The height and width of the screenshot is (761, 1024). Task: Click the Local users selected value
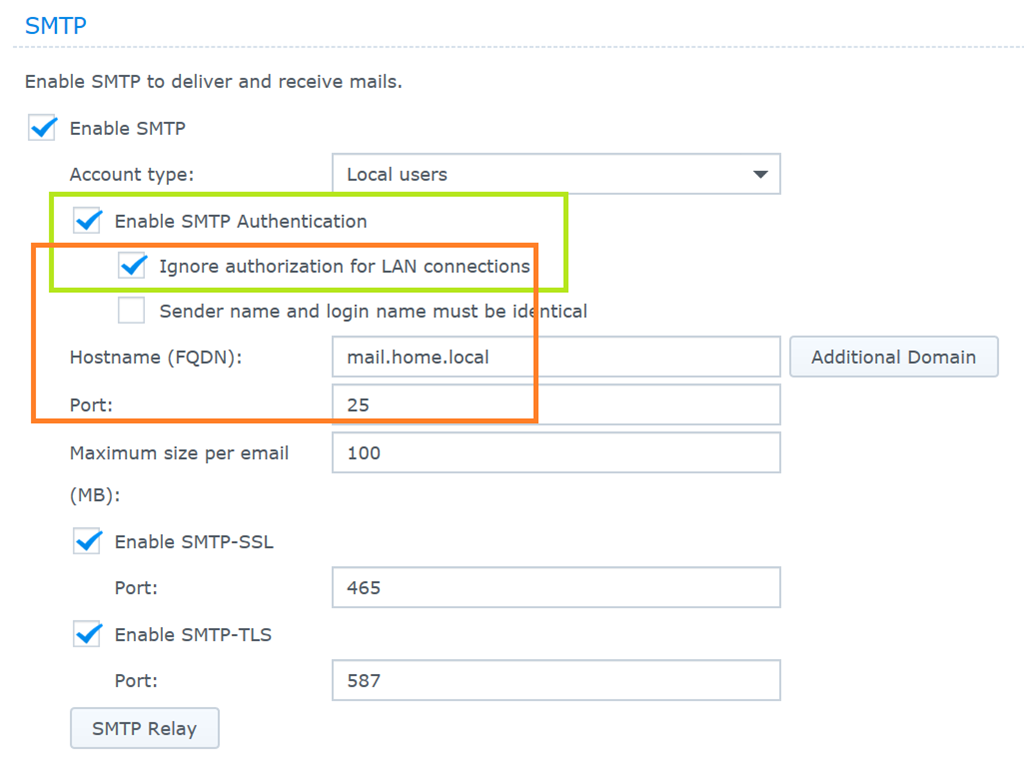coord(397,174)
